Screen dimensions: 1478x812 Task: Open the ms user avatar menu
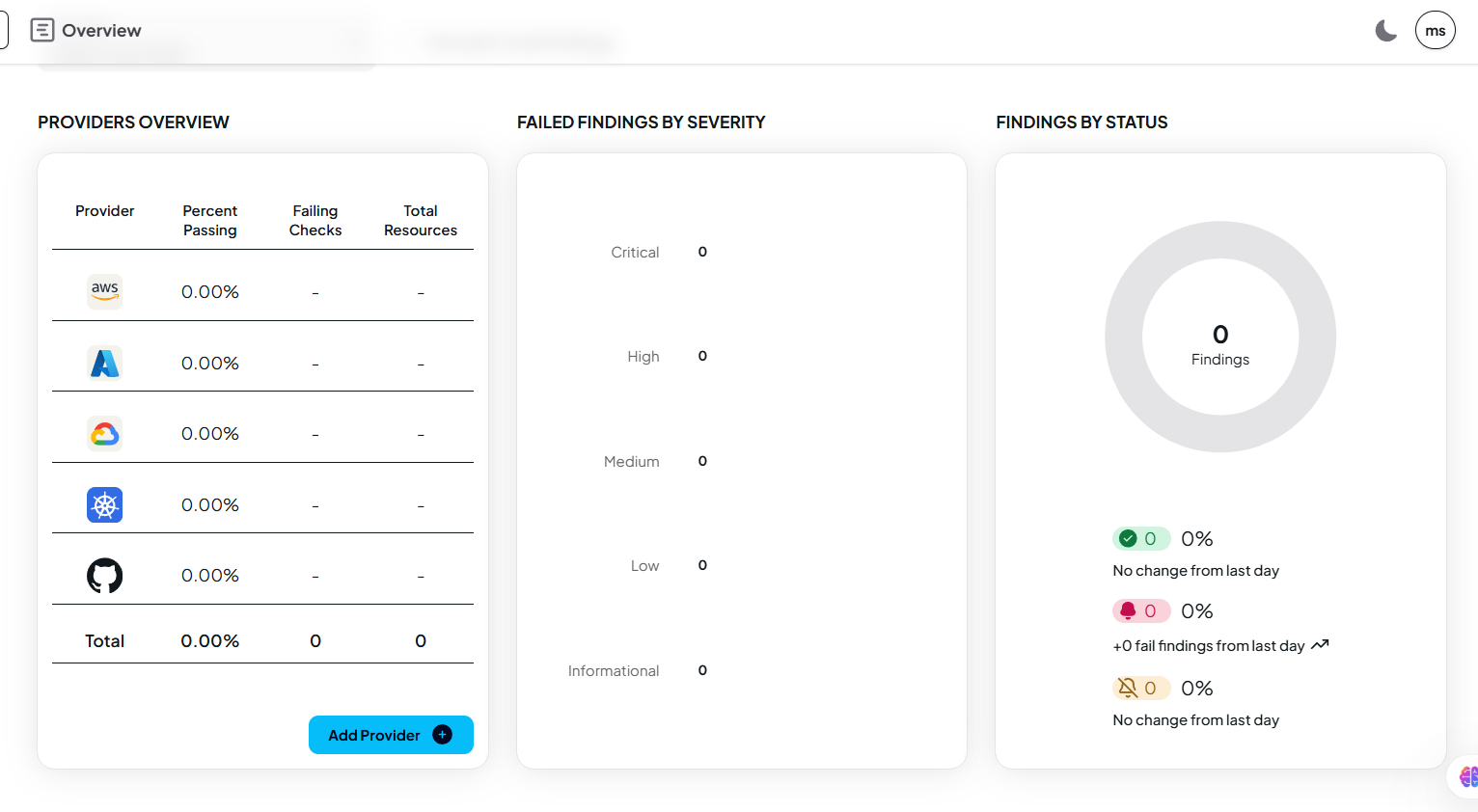coord(1435,31)
